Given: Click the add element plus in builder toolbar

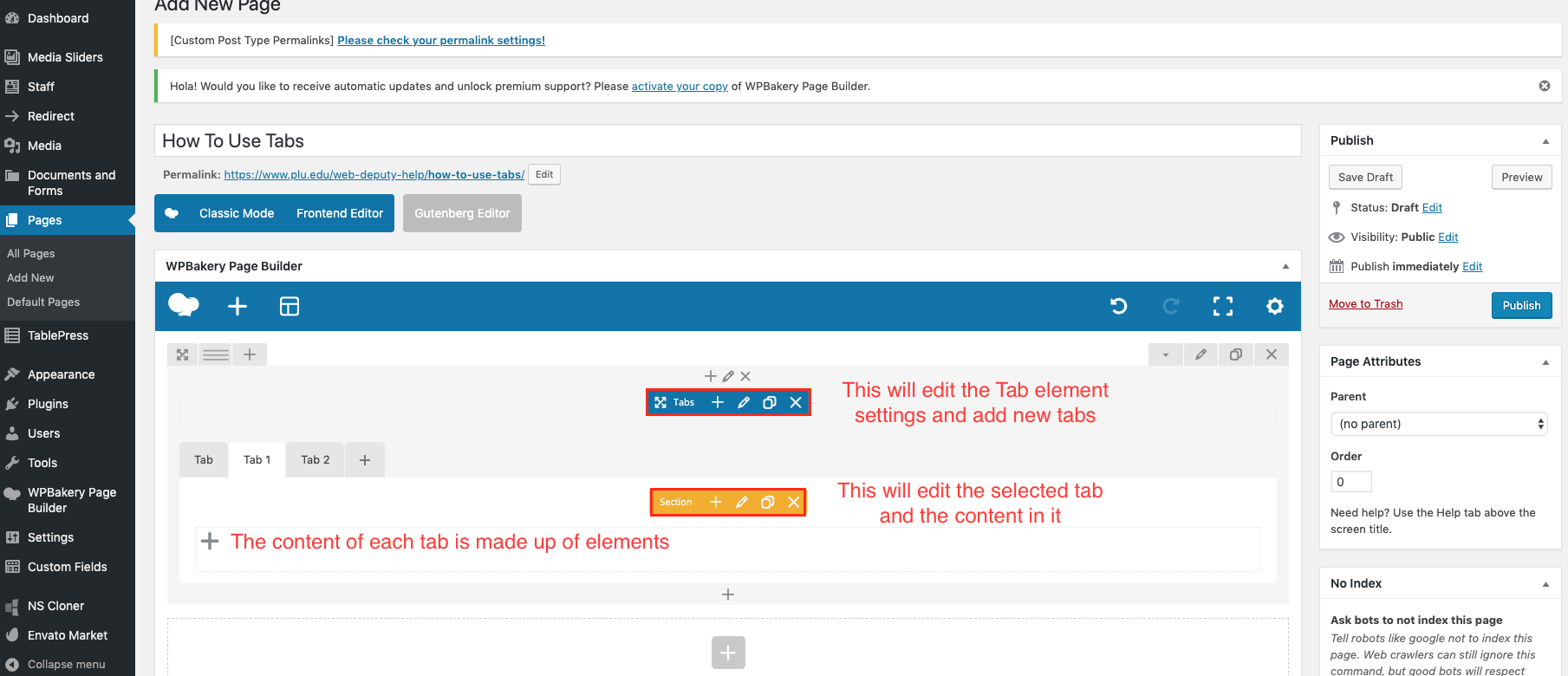Looking at the screenshot, I should tap(237, 306).
